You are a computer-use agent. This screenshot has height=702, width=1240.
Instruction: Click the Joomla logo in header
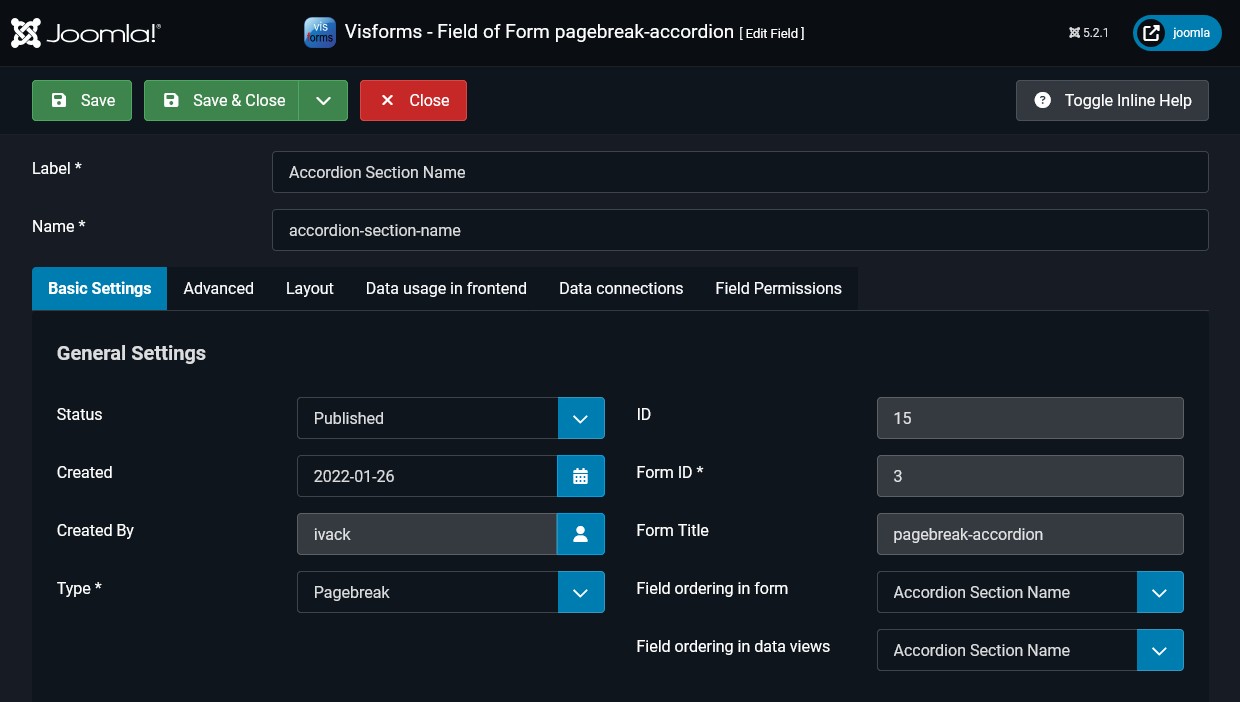point(86,33)
